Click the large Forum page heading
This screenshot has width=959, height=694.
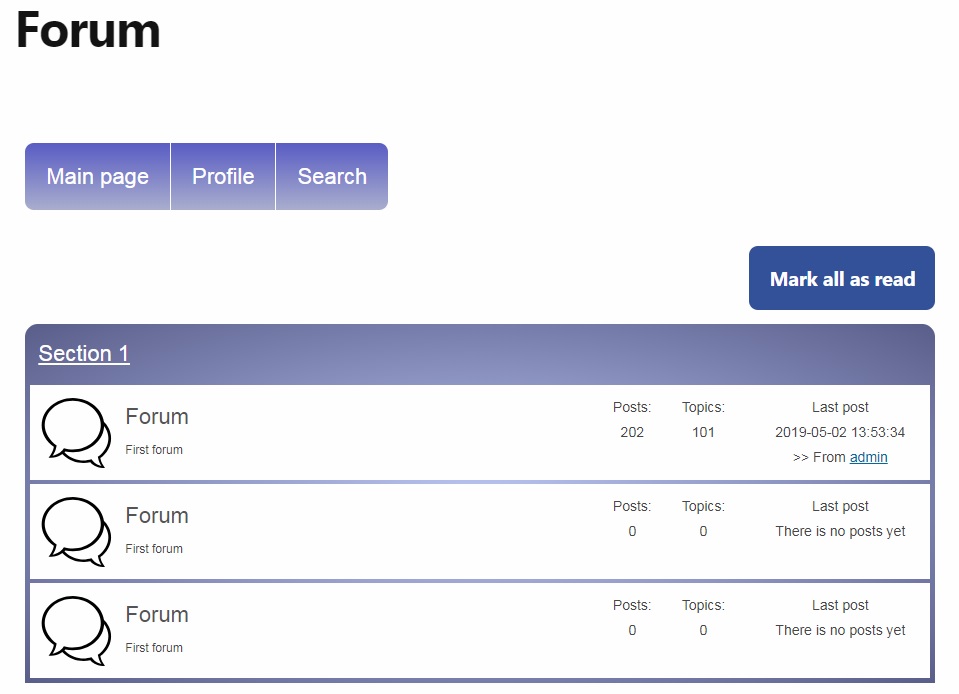click(88, 30)
